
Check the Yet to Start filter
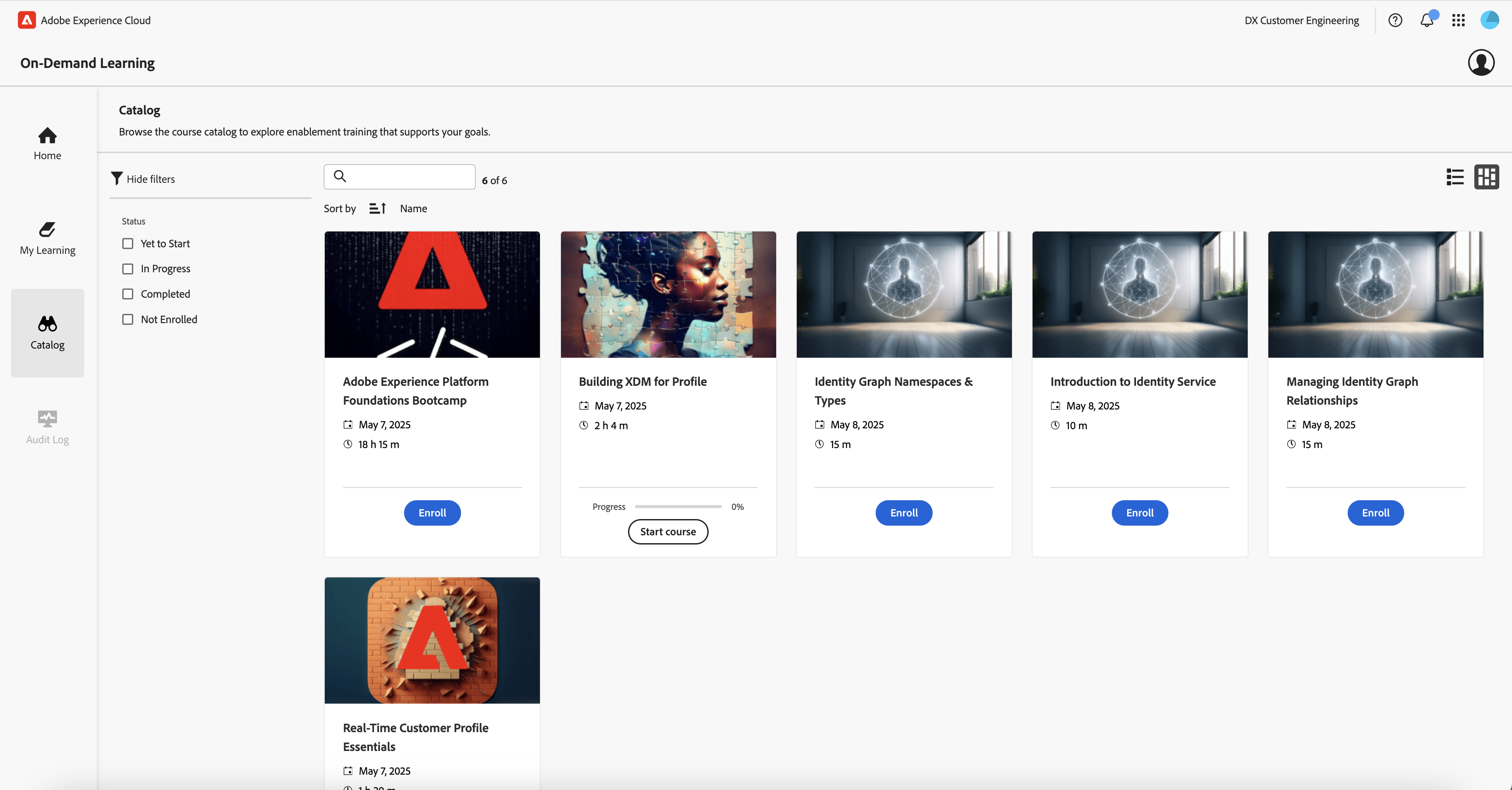(128, 243)
